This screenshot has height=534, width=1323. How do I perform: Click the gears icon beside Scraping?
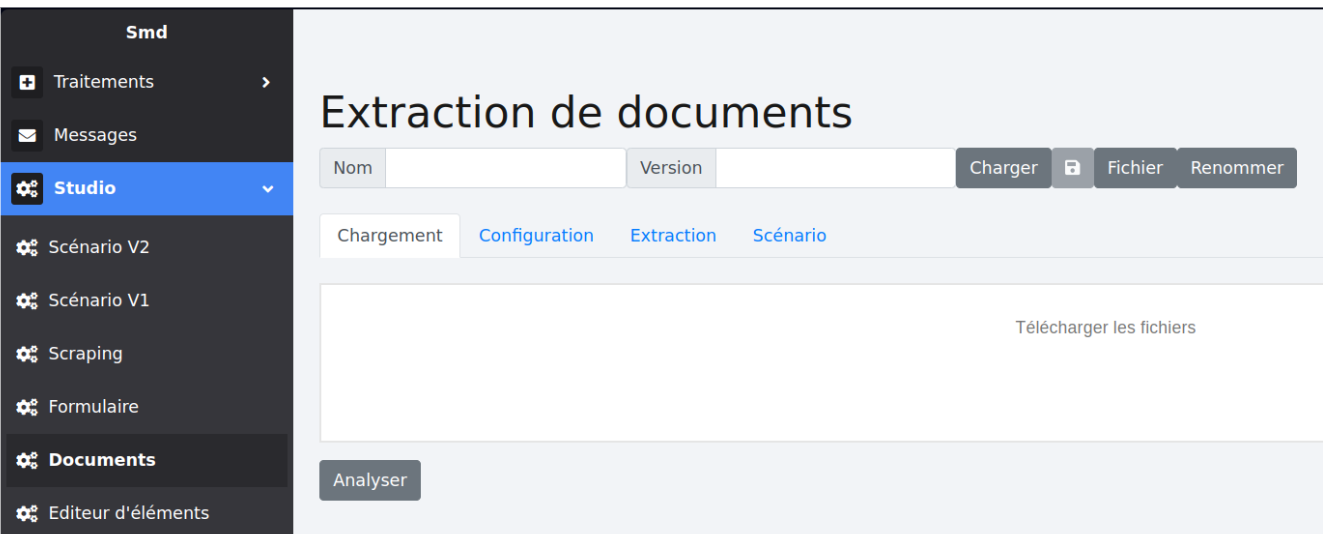coord(27,354)
